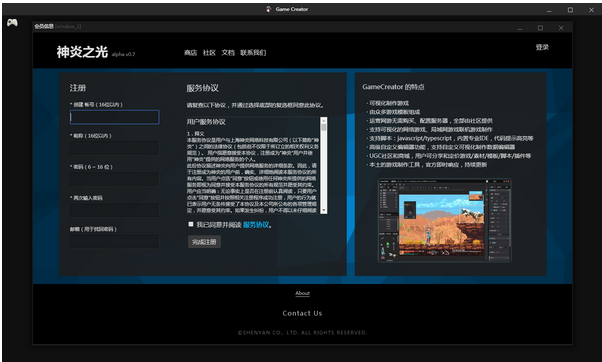The height and width of the screenshot is (362, 602).
Task: Click the 用户服务协议 heading in agreement box
Action: (206, 122)
